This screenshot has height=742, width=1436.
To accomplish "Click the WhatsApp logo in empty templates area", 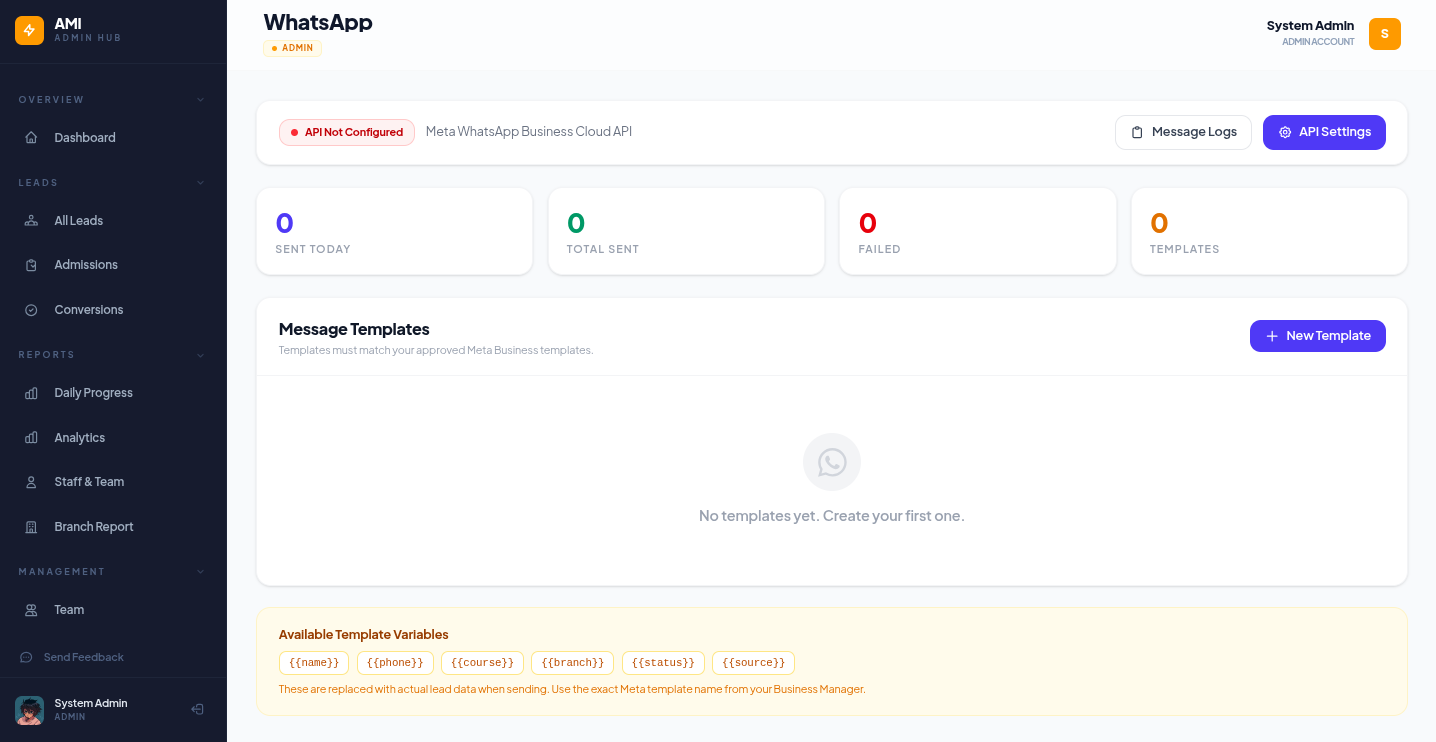I will click(832, 462).
